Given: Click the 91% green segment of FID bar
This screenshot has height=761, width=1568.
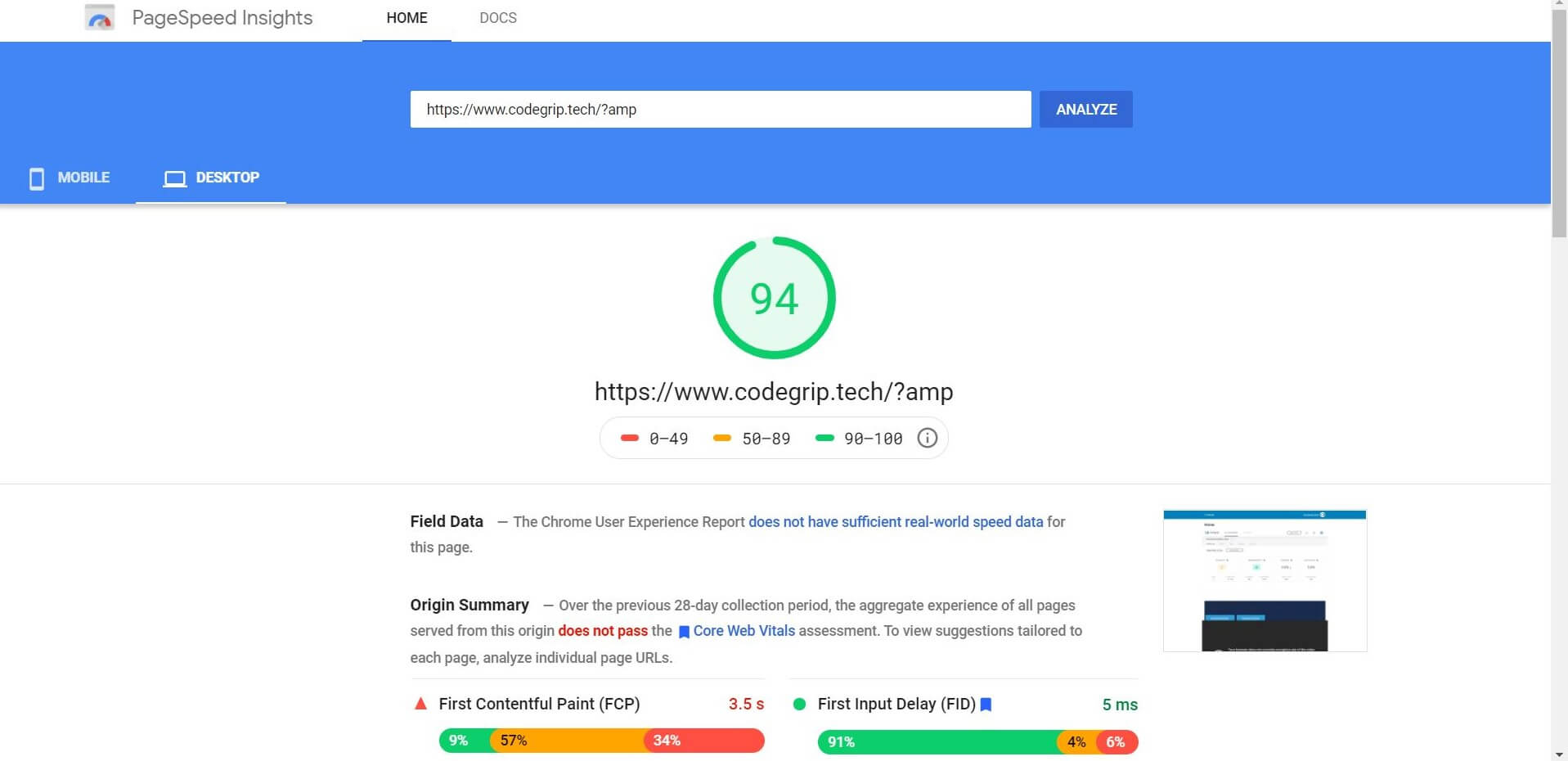Looking at the screenshot, I should click(937, 742).
